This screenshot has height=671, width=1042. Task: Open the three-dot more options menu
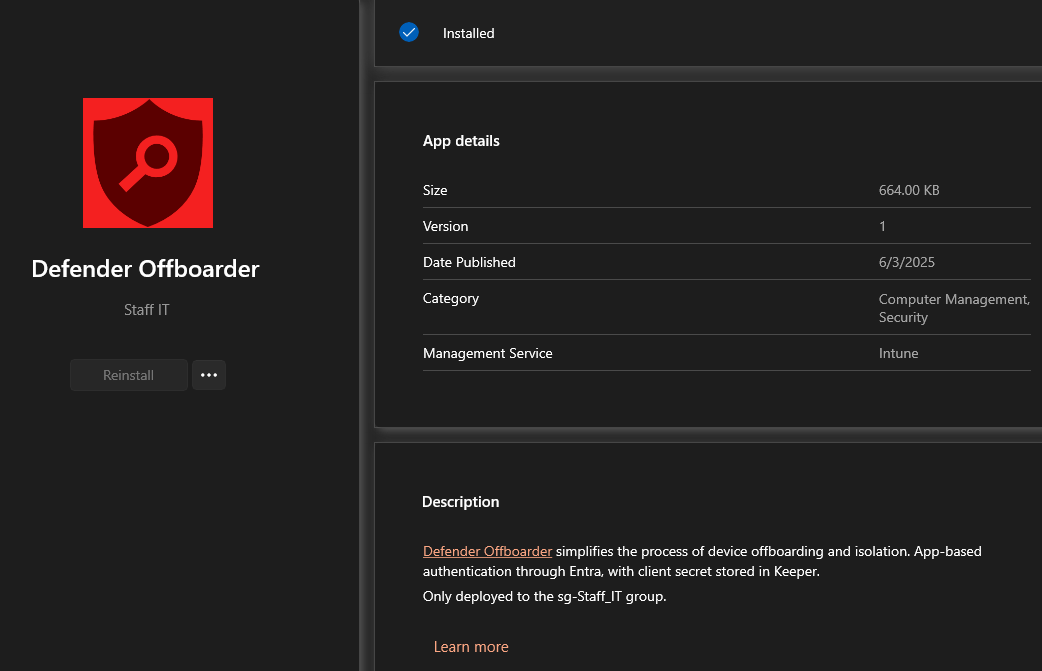pyautogui.click(x=209, y=375)
